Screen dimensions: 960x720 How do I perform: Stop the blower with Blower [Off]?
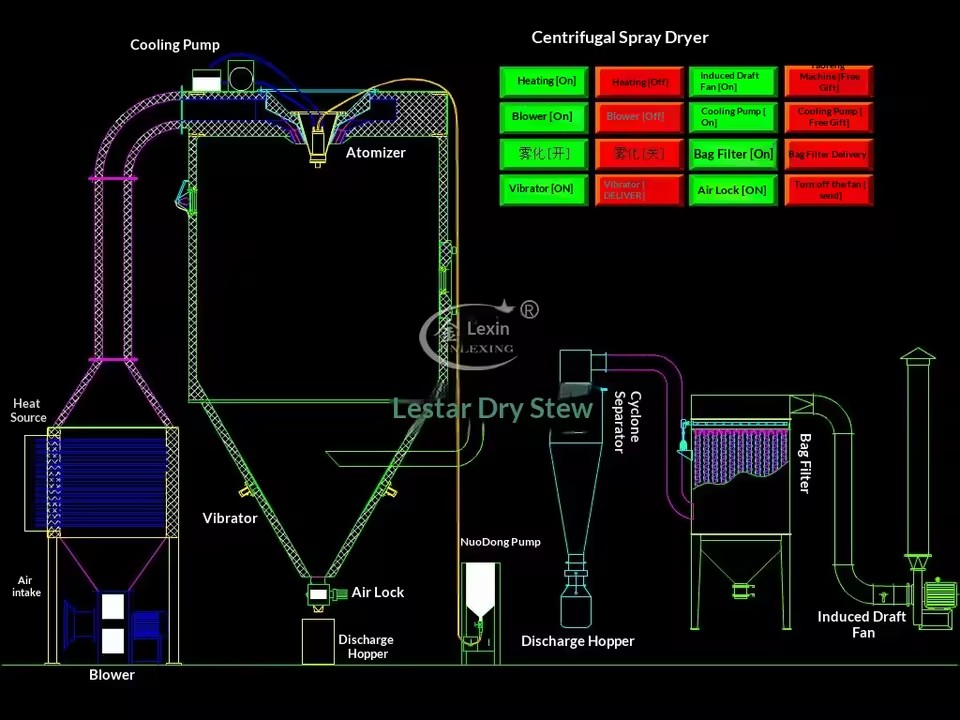coord(639,118)
